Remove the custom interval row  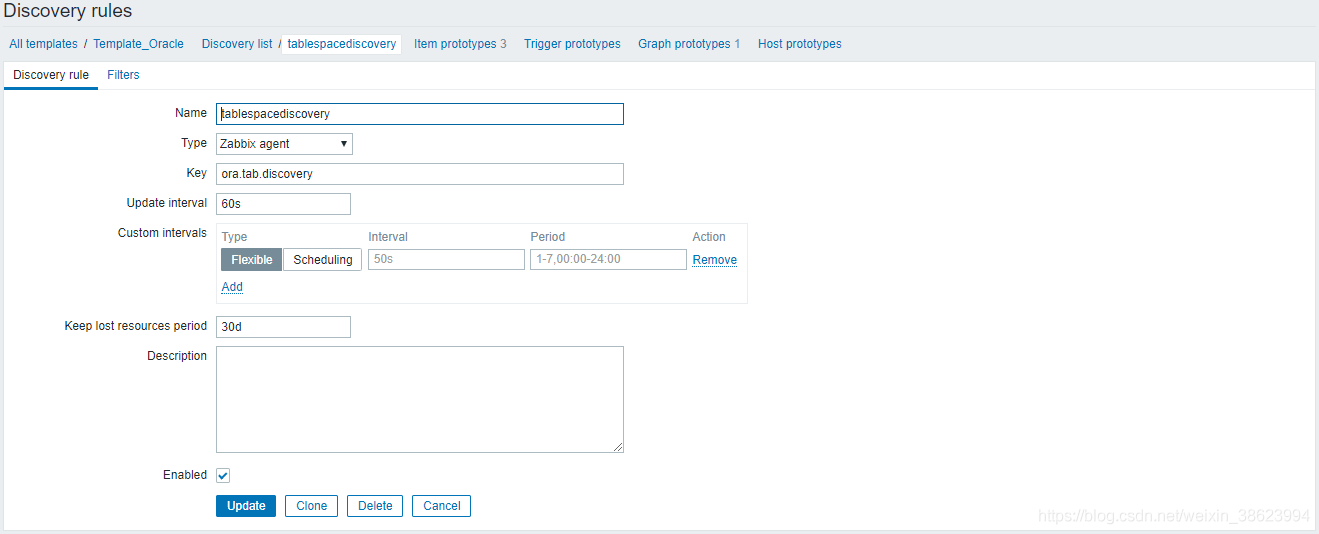714,260
